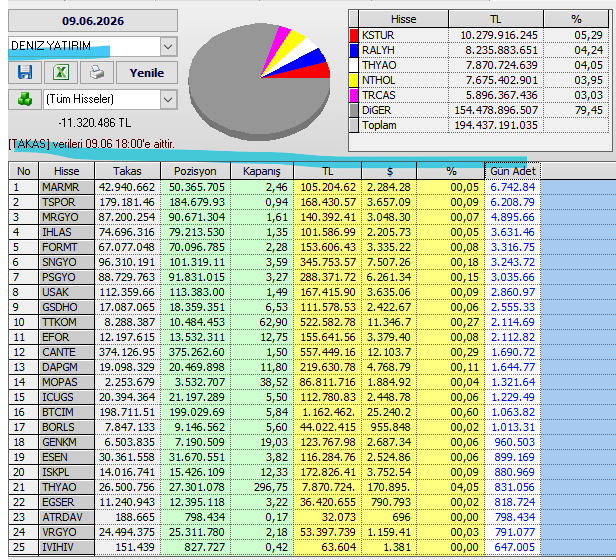
Task: Click the 6.742.84 Gün Adet value
Action: [x=513, y=187]
